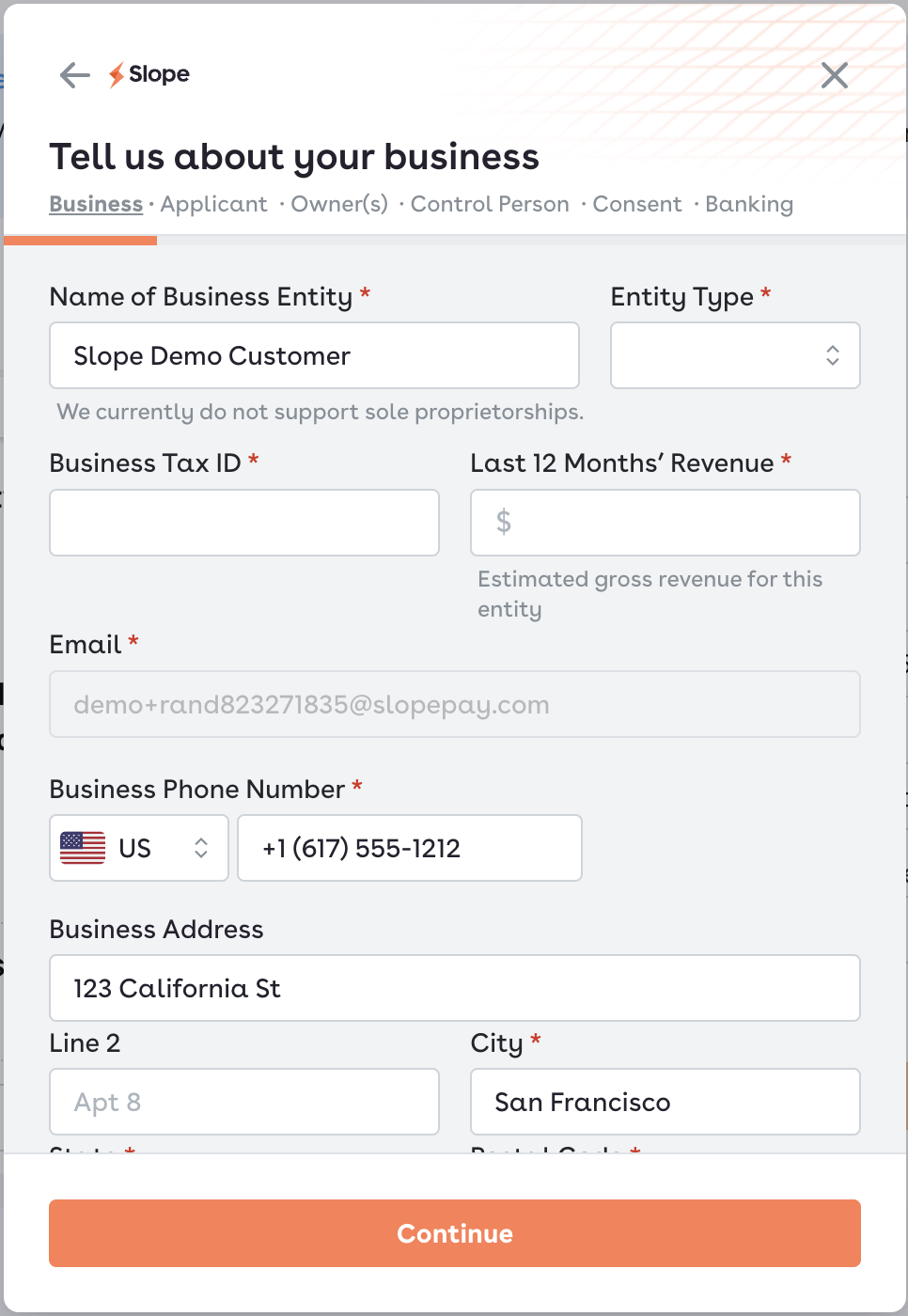Click the dollar sign in Revenue field
Screen dimensions: 908x1316
tap(503, 523)
